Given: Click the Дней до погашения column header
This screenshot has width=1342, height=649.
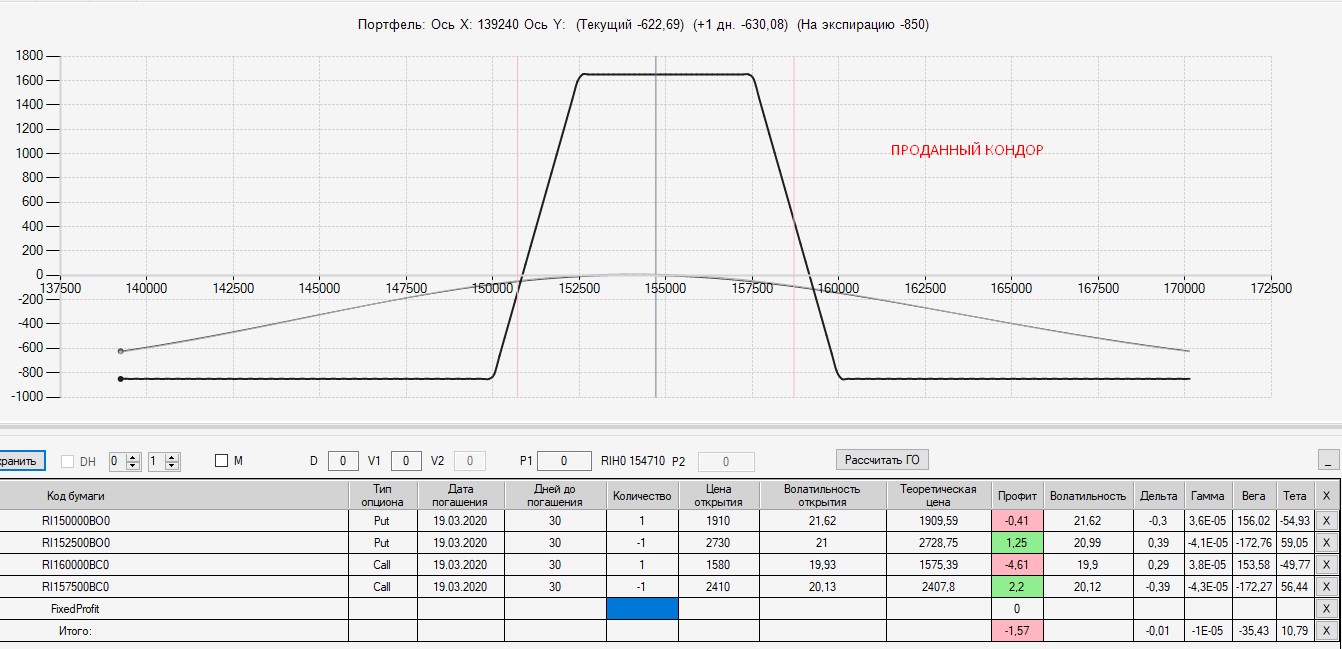Looking at the screenshot, I should pos(555,495).
